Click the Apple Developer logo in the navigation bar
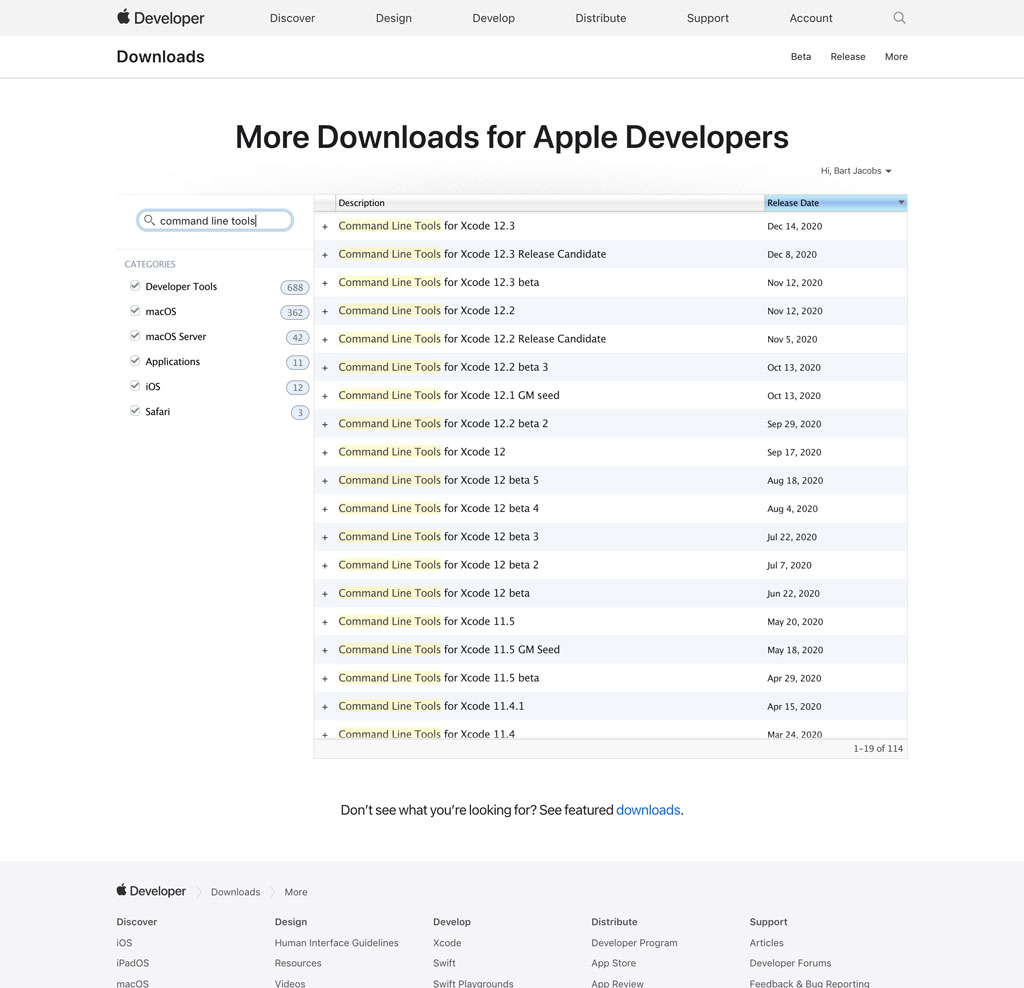This screenshot has width=1024, height=988. (x=159, y=17)
